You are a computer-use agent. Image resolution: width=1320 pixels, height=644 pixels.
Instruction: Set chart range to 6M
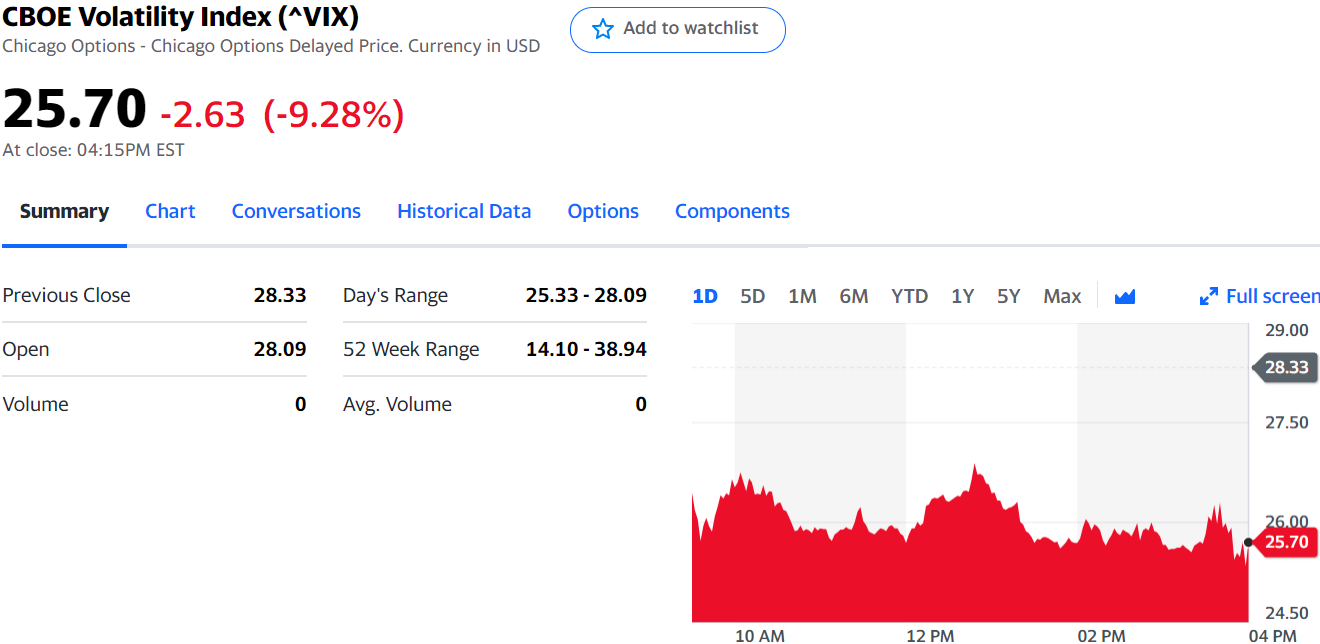point(853,296)
